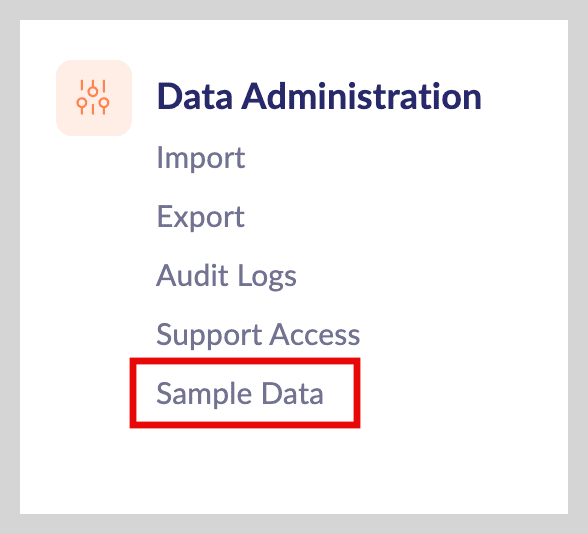Image resolution: width=588 pixels, height=534 pixels.
Task: Select the highlighted Sample Data option
Action: click(240, 393)
